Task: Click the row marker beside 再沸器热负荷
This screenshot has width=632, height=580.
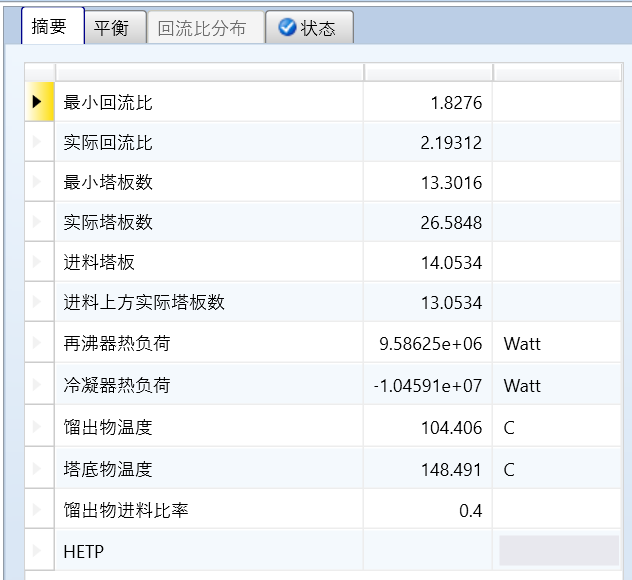Action: point(38,343)
